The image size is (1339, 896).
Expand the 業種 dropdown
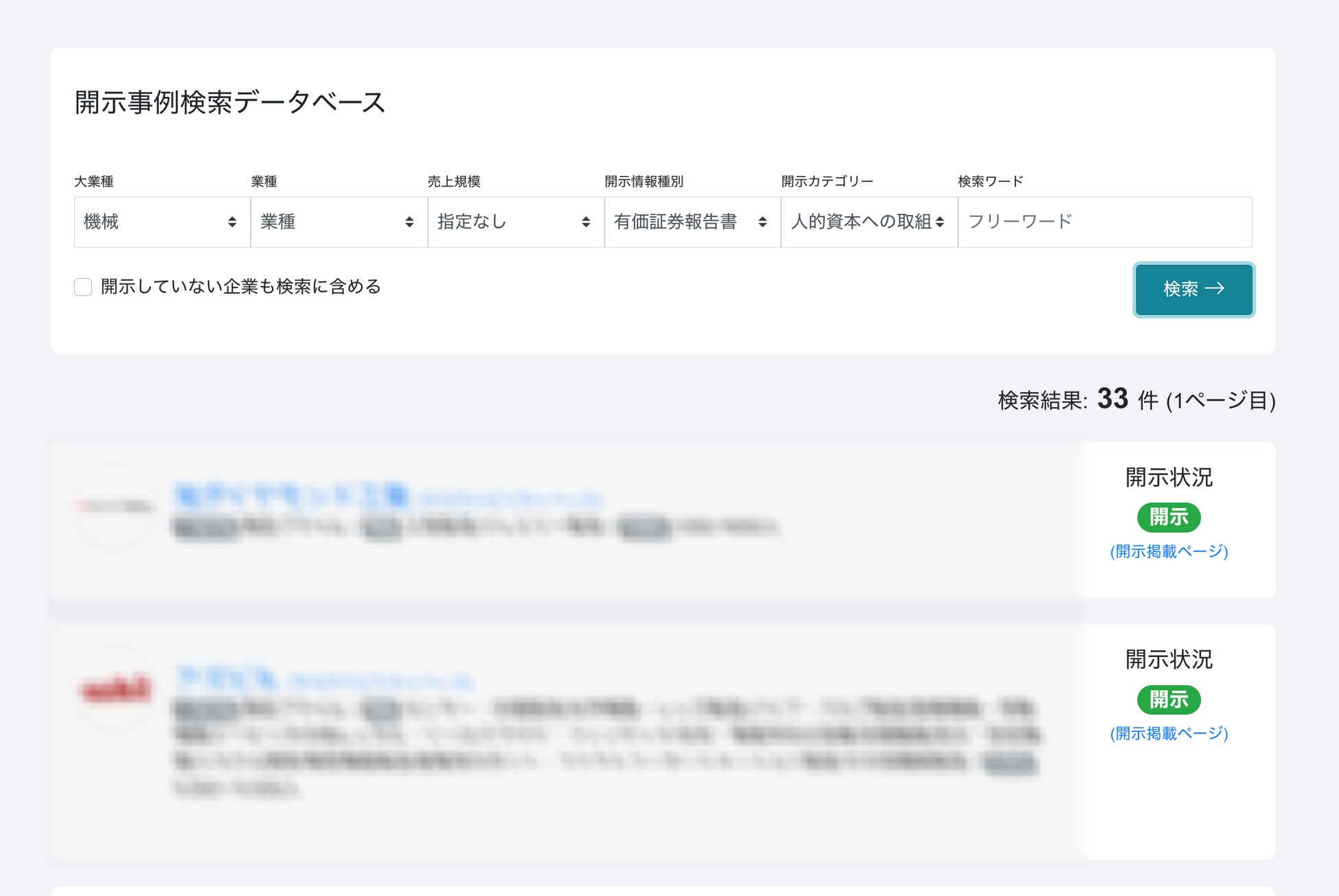pyautogui.click(x=330, y=222)
